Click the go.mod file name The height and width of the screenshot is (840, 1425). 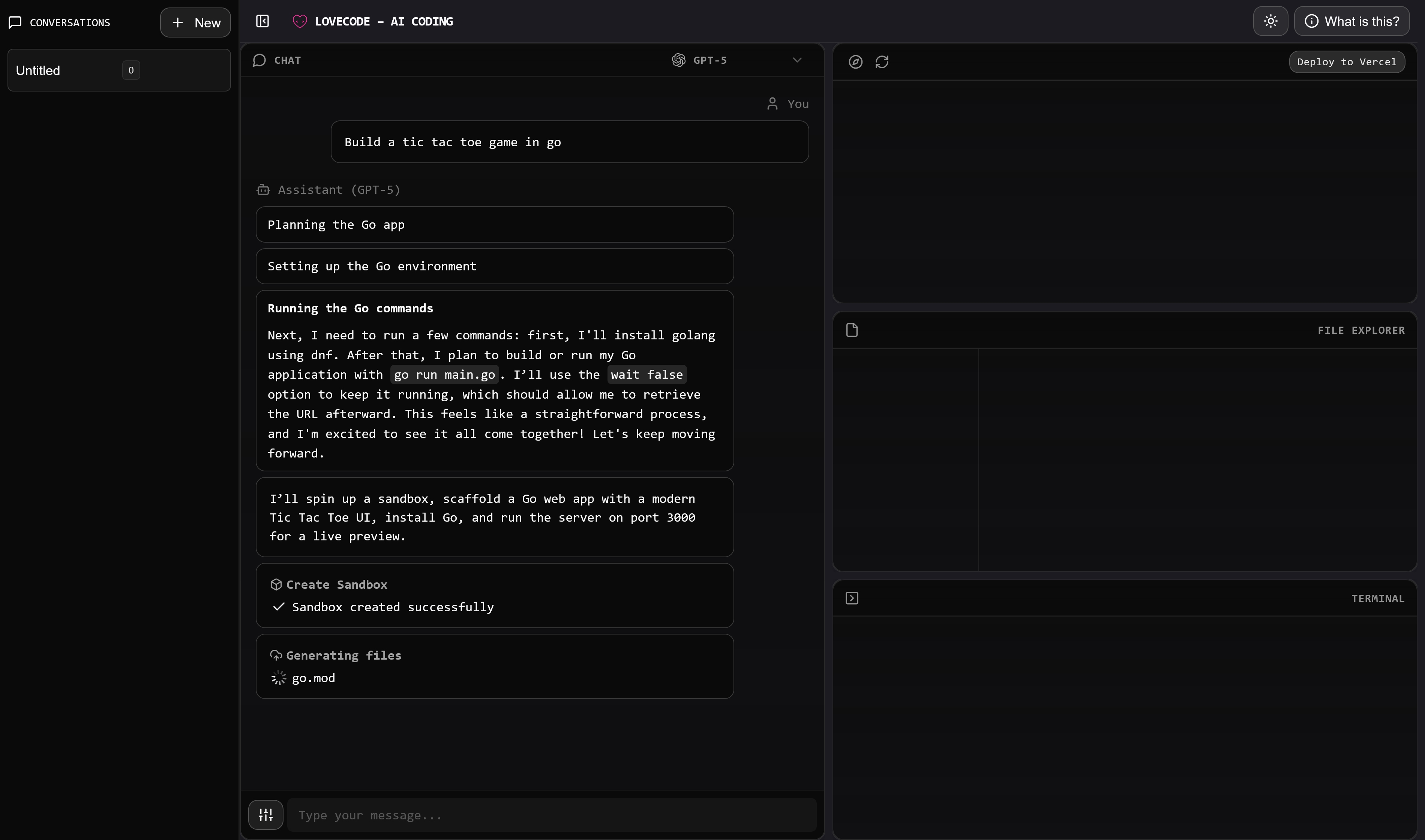click(x=313, y=678)
